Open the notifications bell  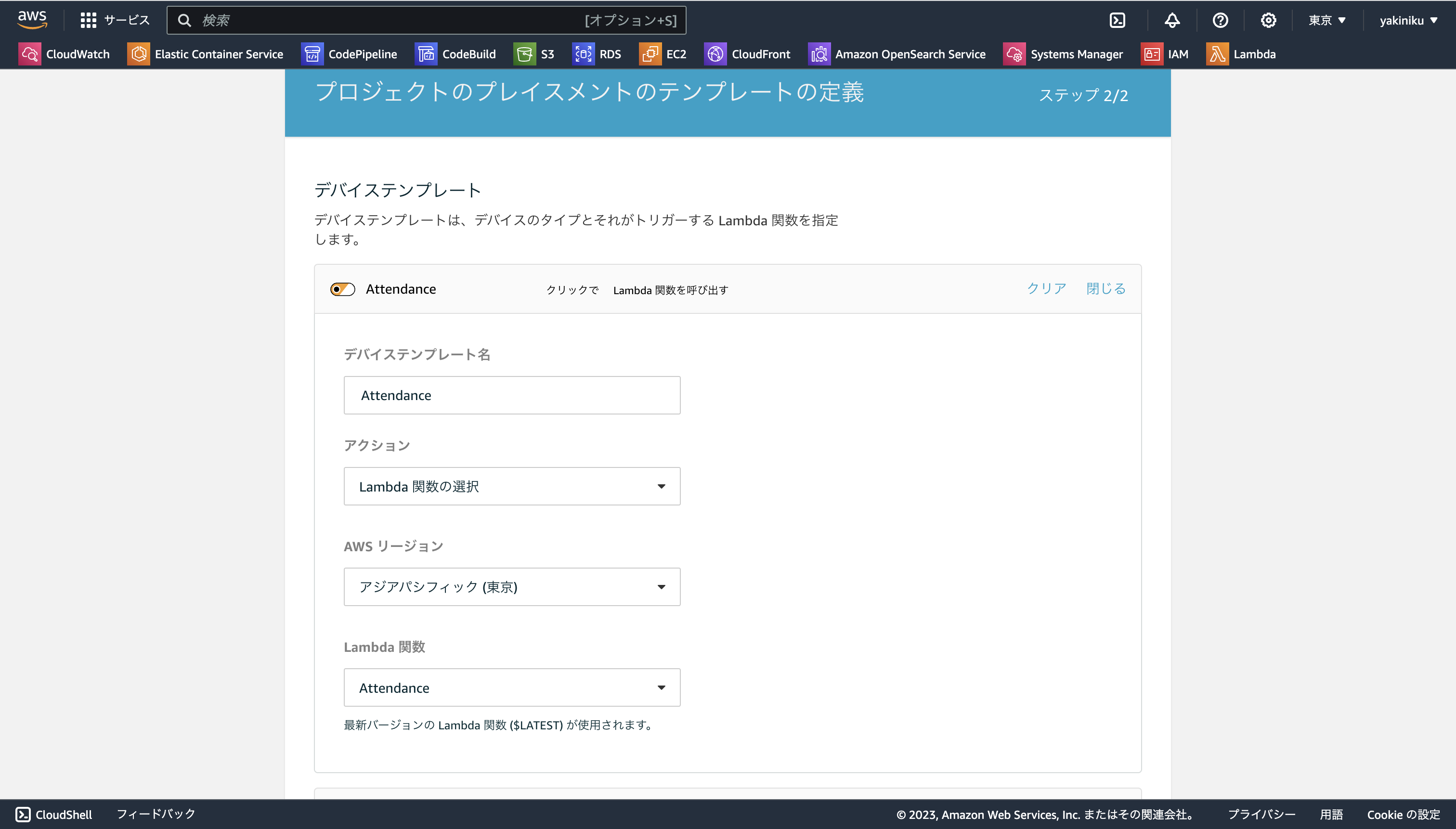pos(1172,20)
